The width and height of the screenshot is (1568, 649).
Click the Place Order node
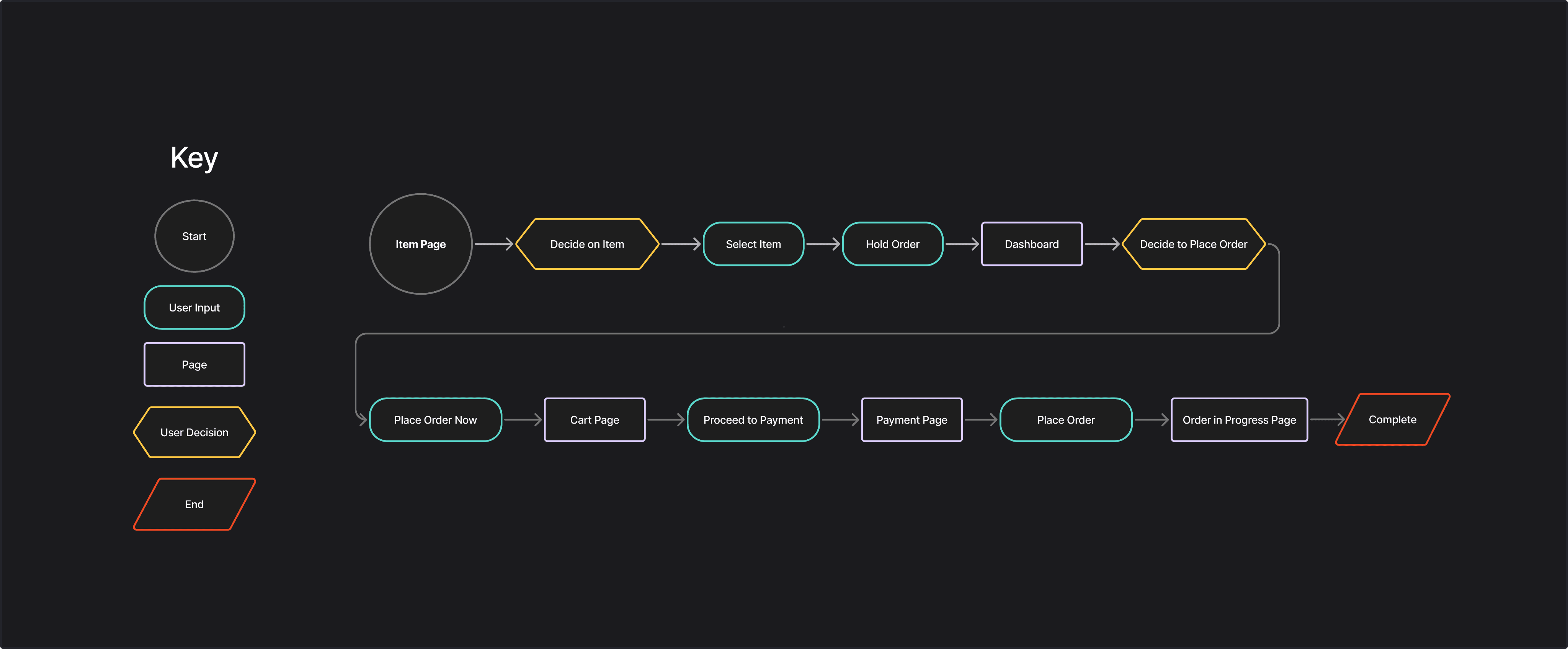(x=1066, y=420)
